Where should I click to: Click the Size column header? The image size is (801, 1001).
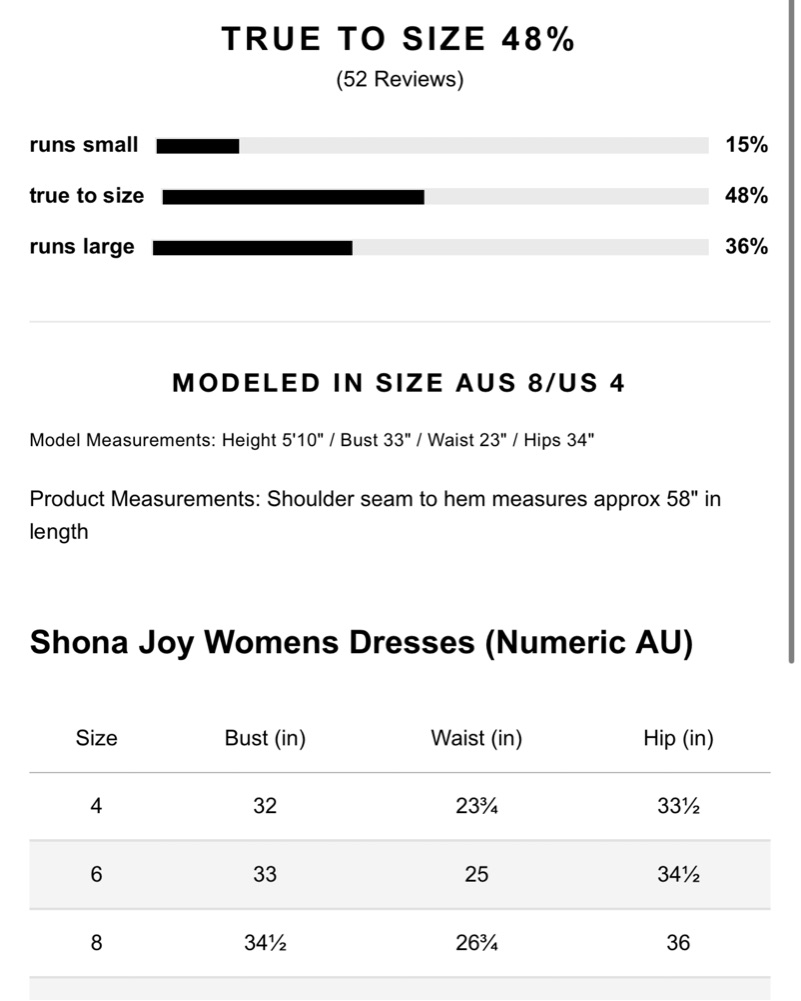[x=96, y=738]
